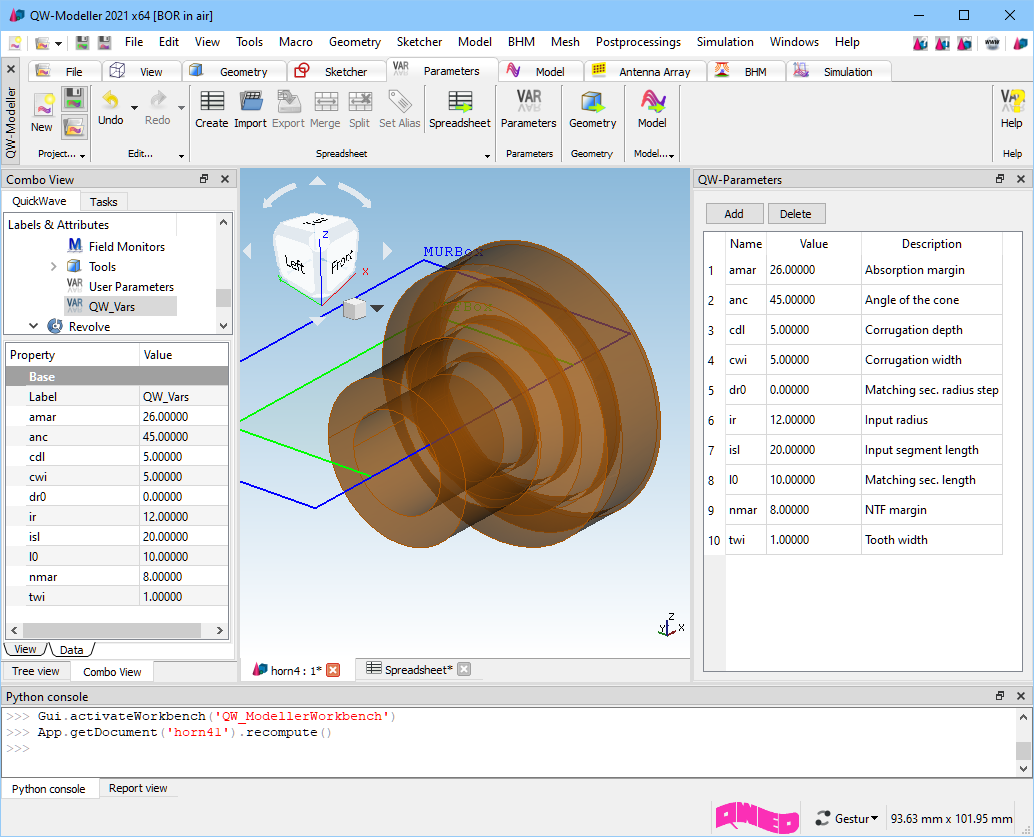Click the Python console vertical scrollbar thumb
Screen dimensions: 1034x837
[1023, 750]
